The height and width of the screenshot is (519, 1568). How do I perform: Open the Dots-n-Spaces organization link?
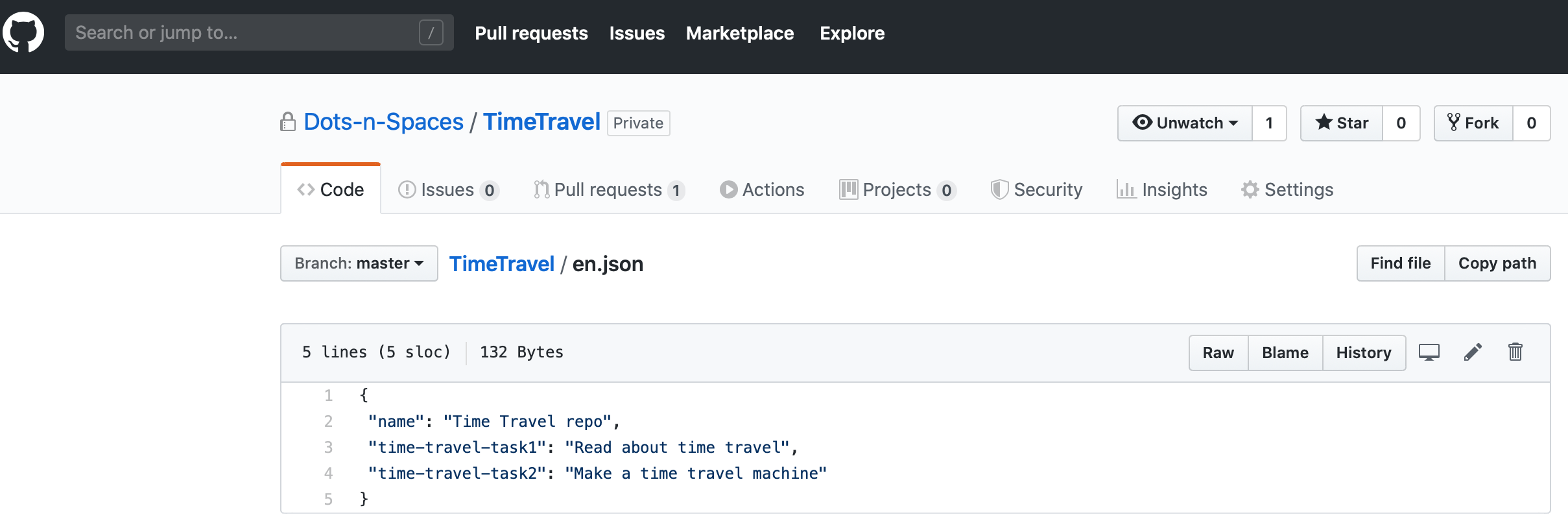(x=383, y=122)
